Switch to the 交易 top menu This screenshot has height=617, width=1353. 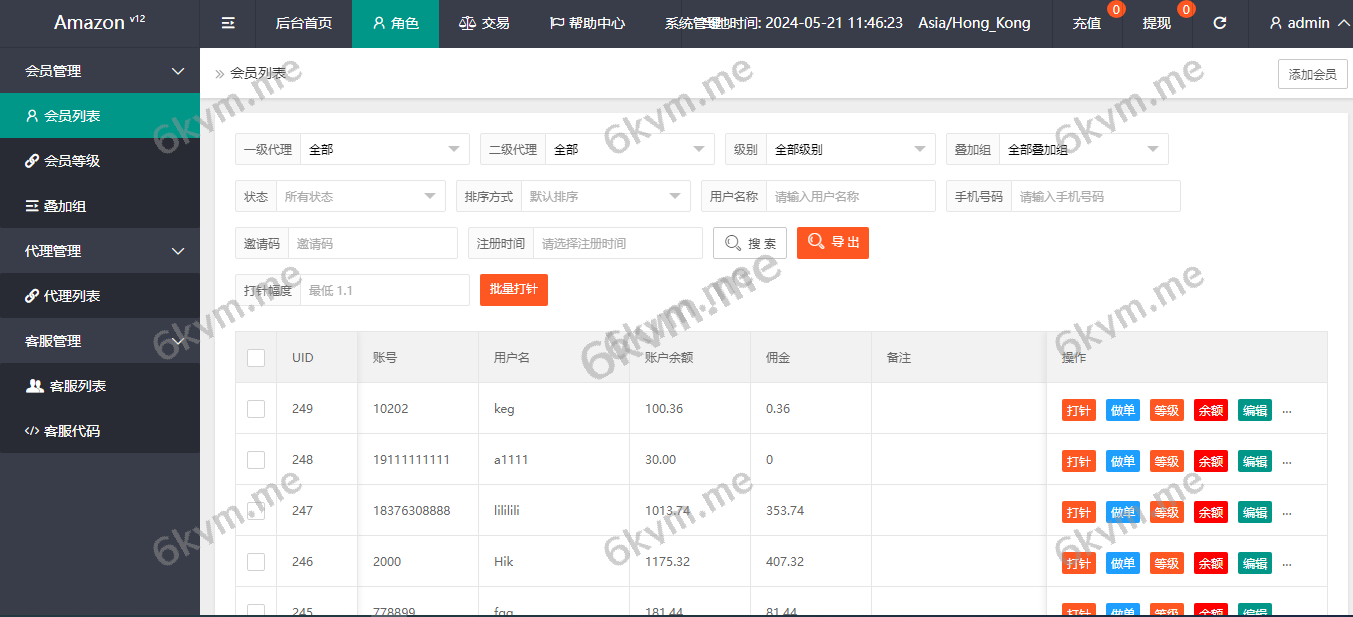pos(484,23)
